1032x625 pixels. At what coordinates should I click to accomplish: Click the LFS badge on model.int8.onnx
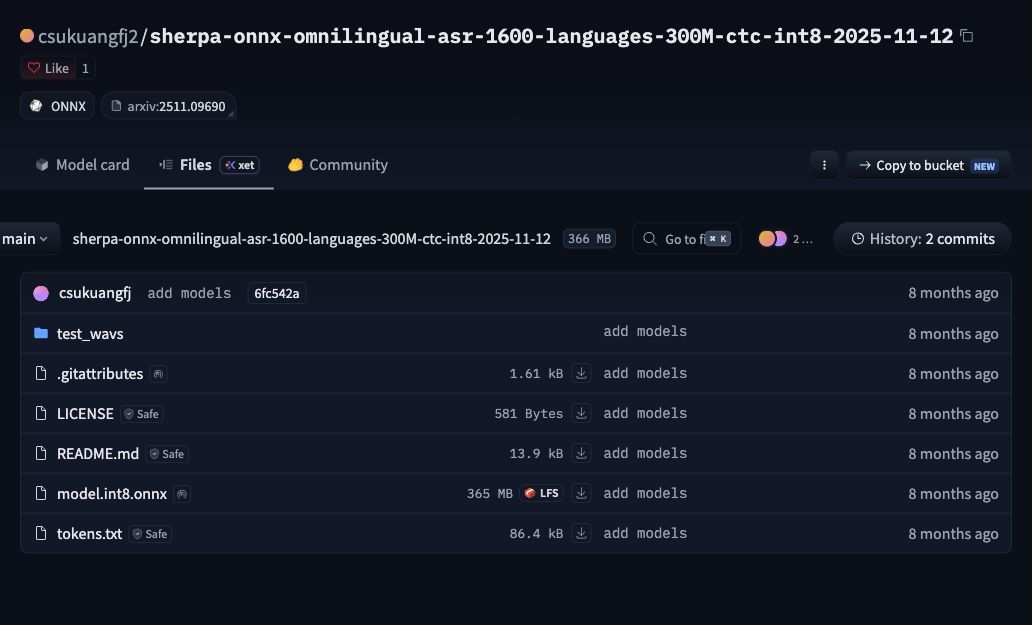[x=542, y=493]
